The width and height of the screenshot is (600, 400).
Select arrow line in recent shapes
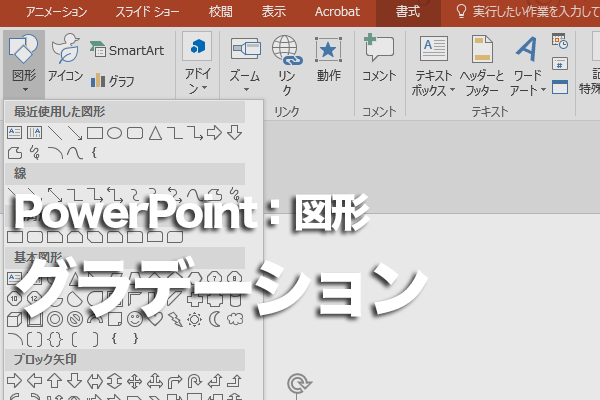(75, 133)
